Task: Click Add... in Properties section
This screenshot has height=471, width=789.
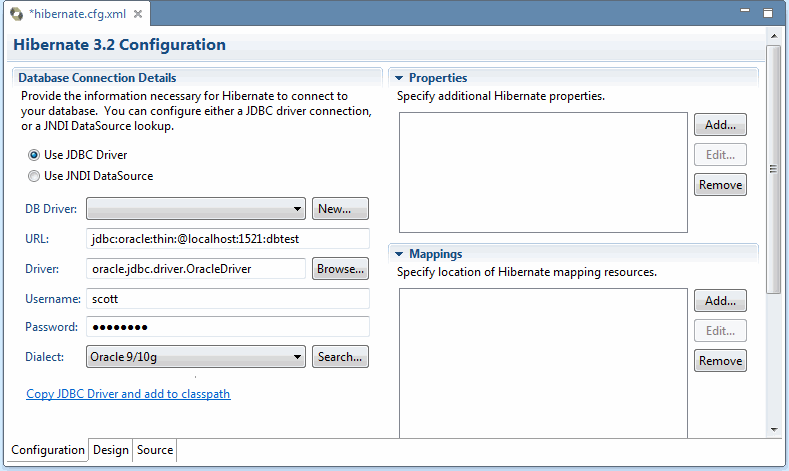Action: [x=720, y=125]
